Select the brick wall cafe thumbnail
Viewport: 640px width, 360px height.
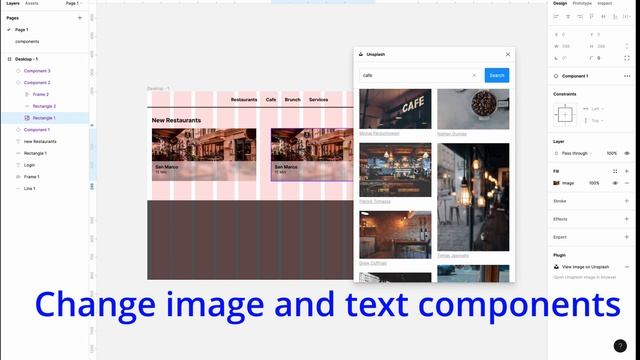(x=395, y=235)
